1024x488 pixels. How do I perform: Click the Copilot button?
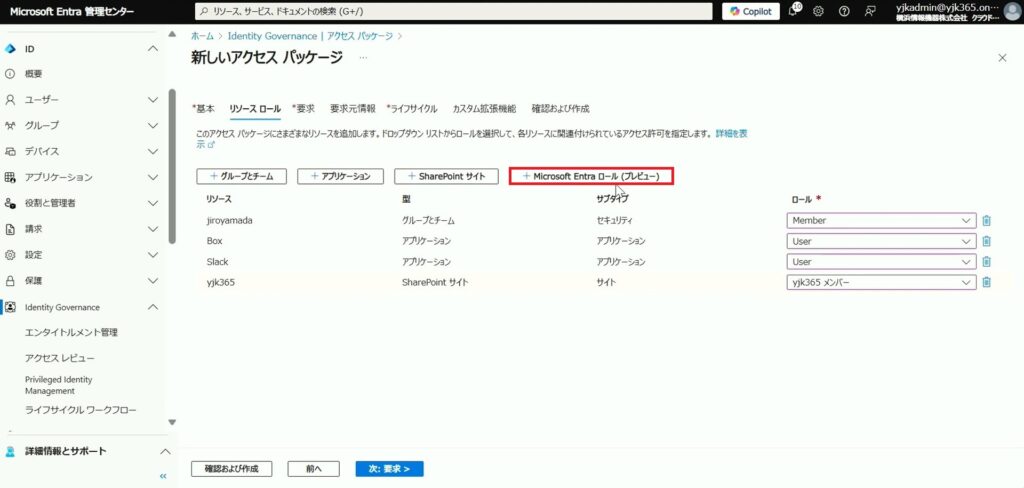pyautogui.click(x=750, y=11)
